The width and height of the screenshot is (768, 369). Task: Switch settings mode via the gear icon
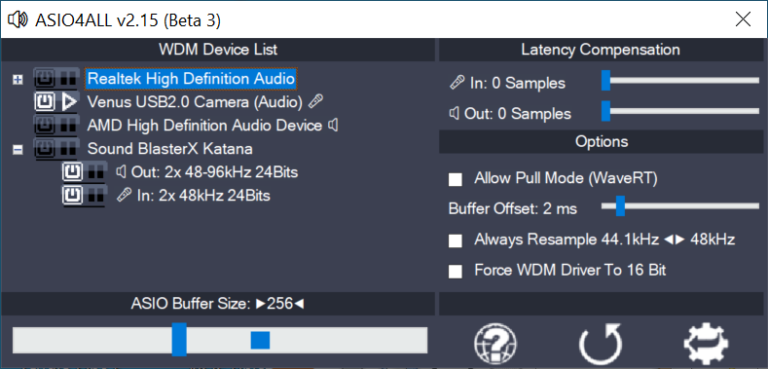tap(706, 344)
